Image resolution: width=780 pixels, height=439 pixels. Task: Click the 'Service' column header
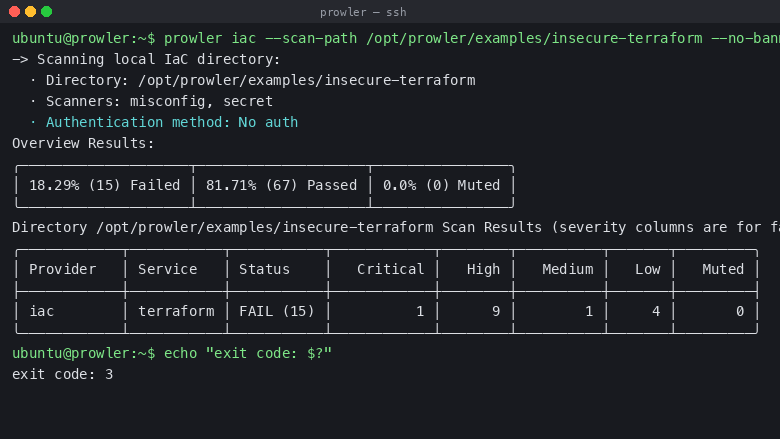point(168,269)
